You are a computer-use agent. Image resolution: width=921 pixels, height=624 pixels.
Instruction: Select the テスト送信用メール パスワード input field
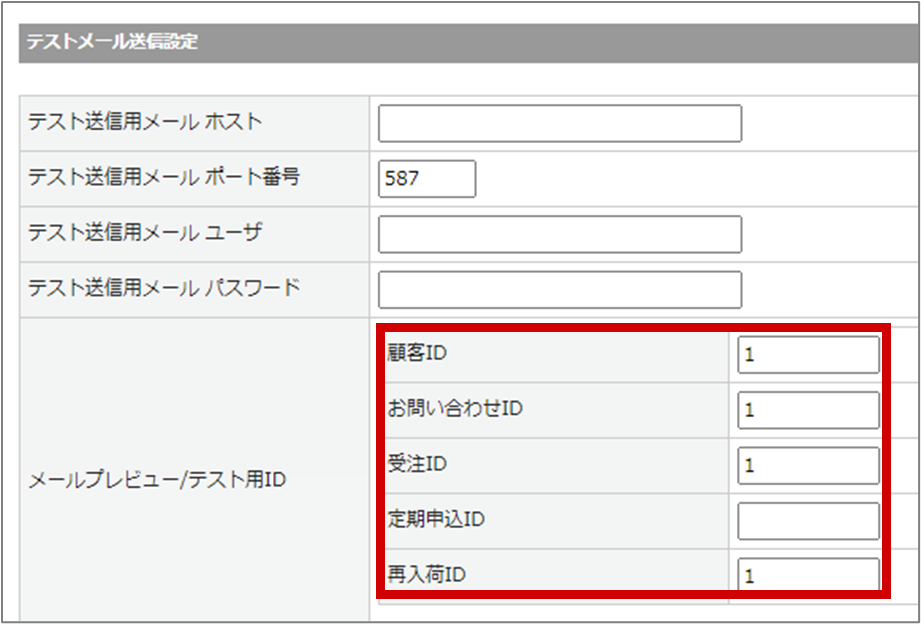559,289
